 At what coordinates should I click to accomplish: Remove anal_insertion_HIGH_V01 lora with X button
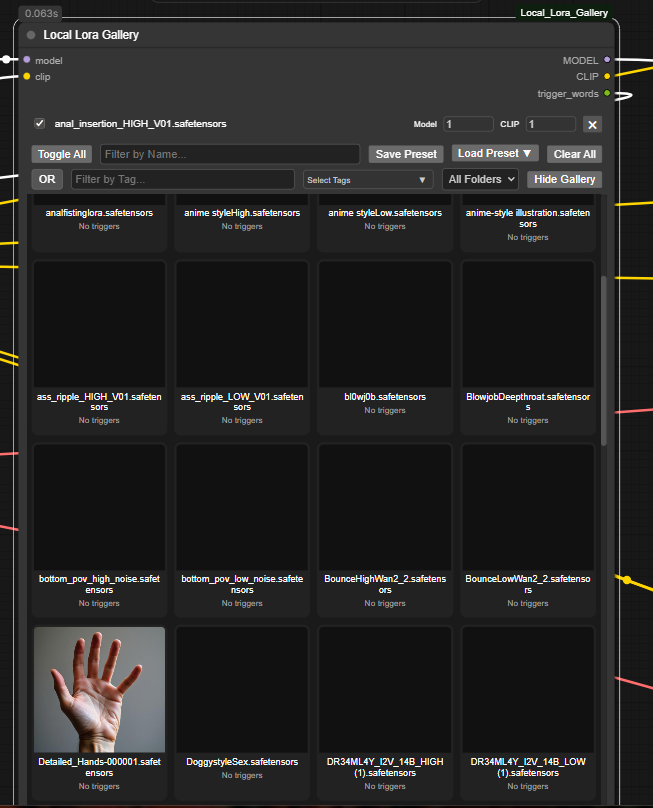pyautogui.click(x=592, y=124)
